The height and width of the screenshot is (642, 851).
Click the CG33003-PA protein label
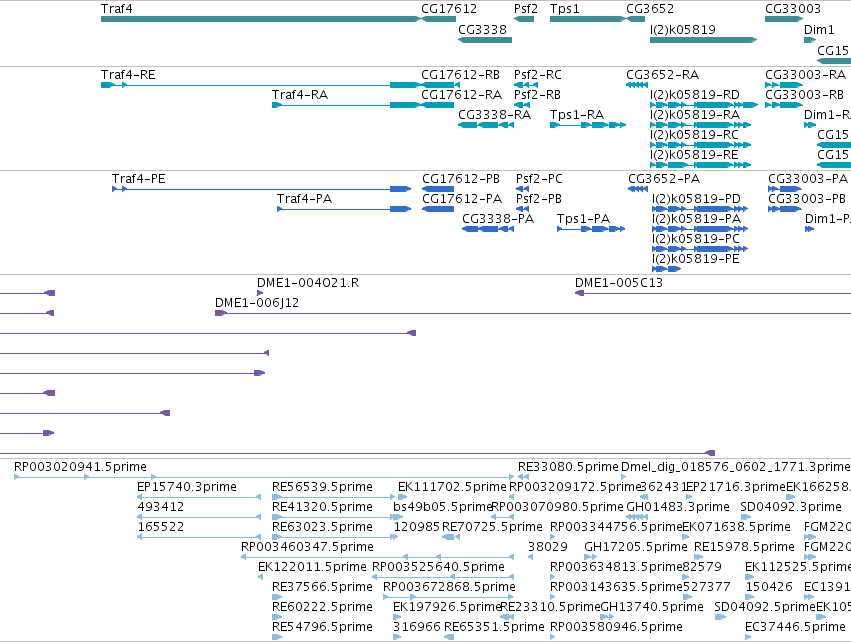click(808, 179)
